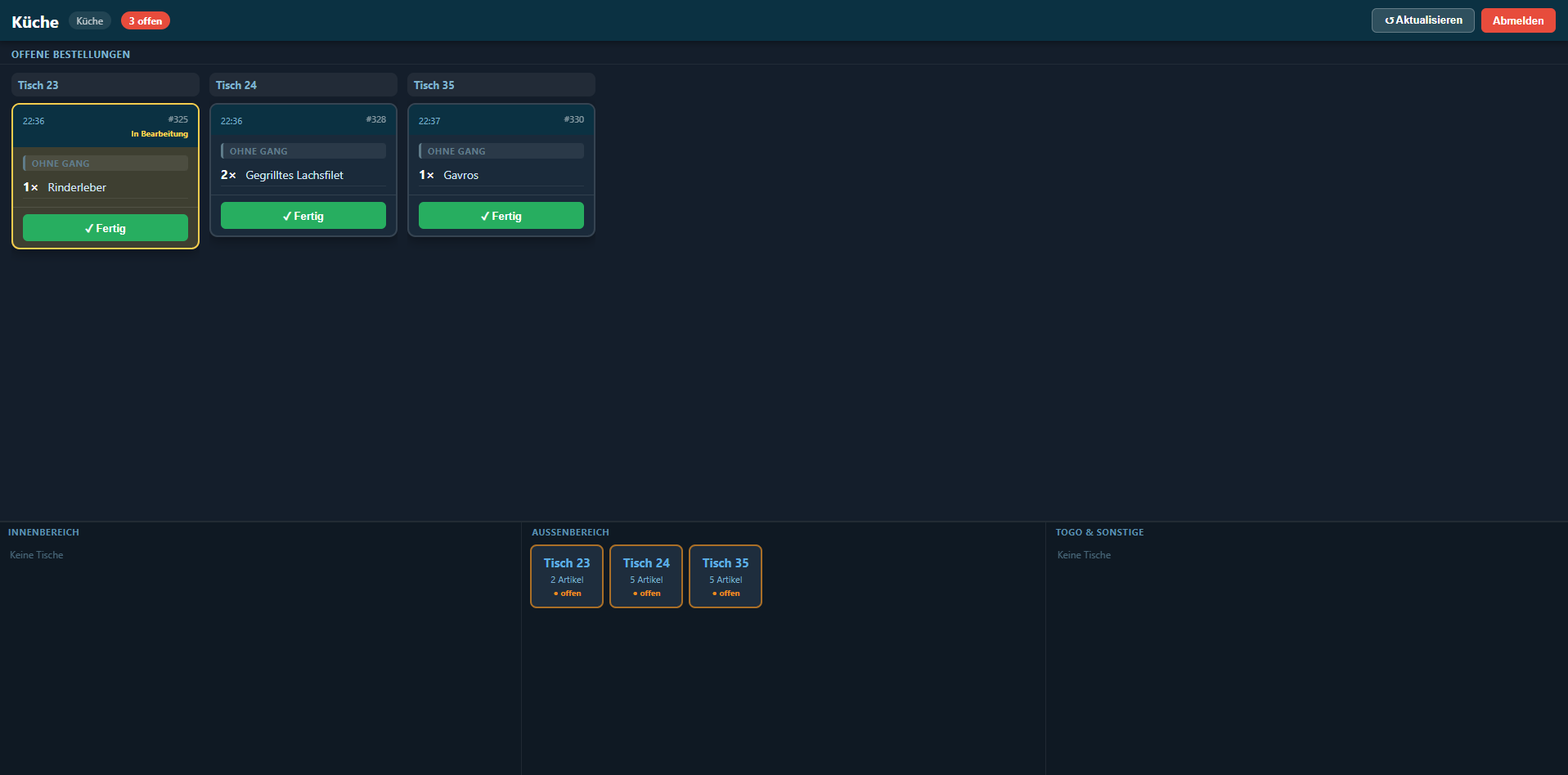Click the Aktualisieren refresh button

[x=1422, y=20]
